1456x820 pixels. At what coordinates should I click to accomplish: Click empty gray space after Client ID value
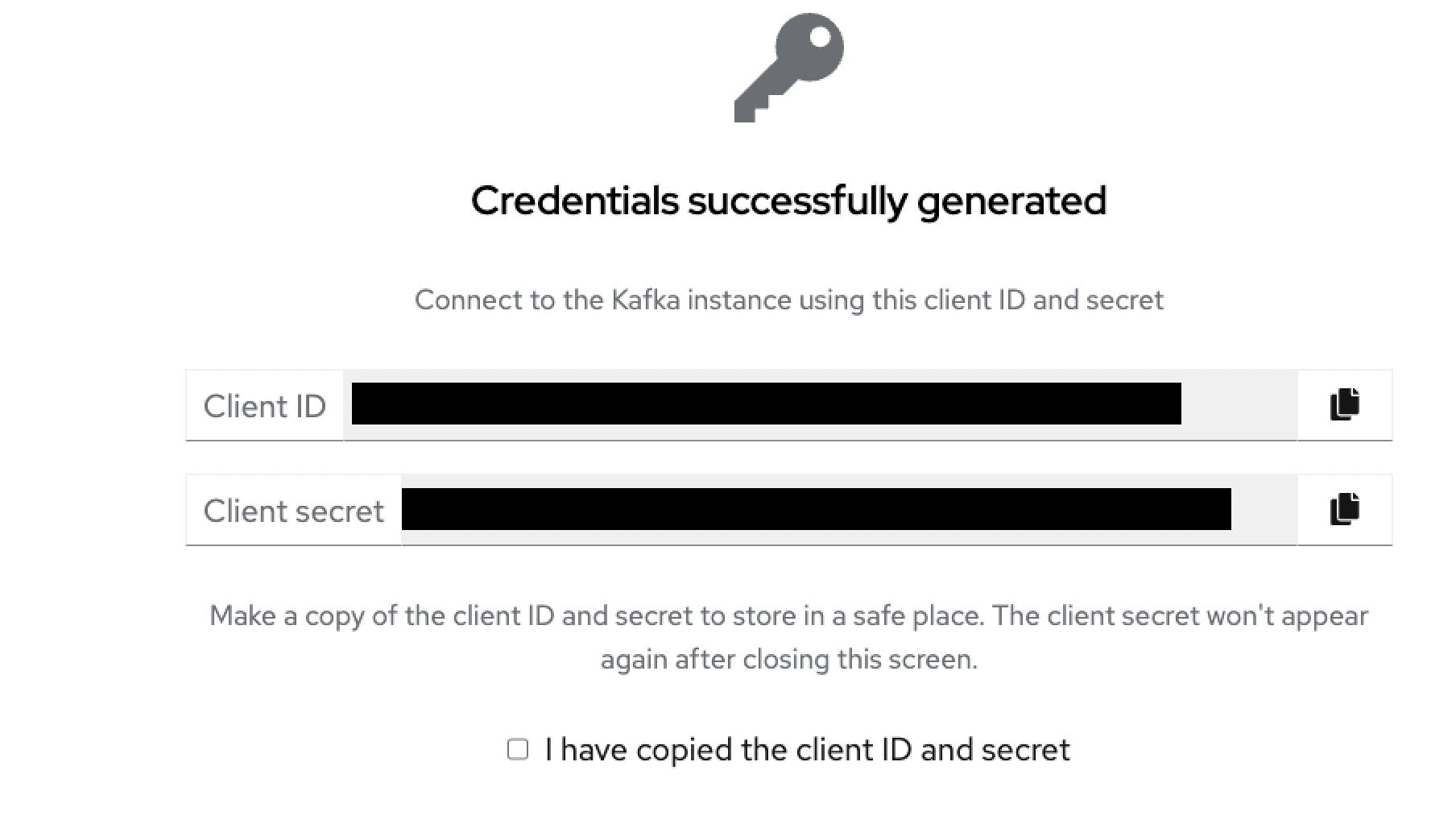point(1239,404)
